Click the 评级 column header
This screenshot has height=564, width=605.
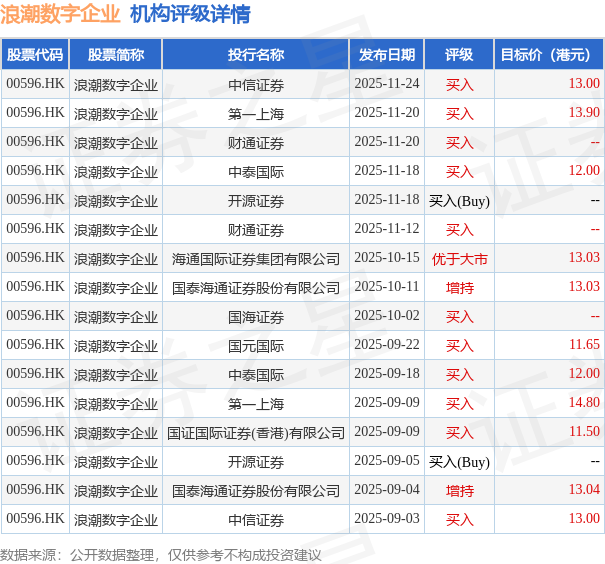tap(459, 55)
